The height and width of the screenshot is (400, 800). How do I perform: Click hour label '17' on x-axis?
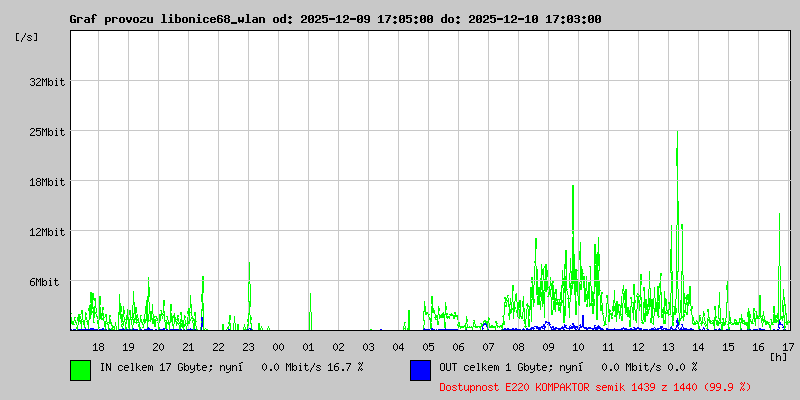(788, 347)
